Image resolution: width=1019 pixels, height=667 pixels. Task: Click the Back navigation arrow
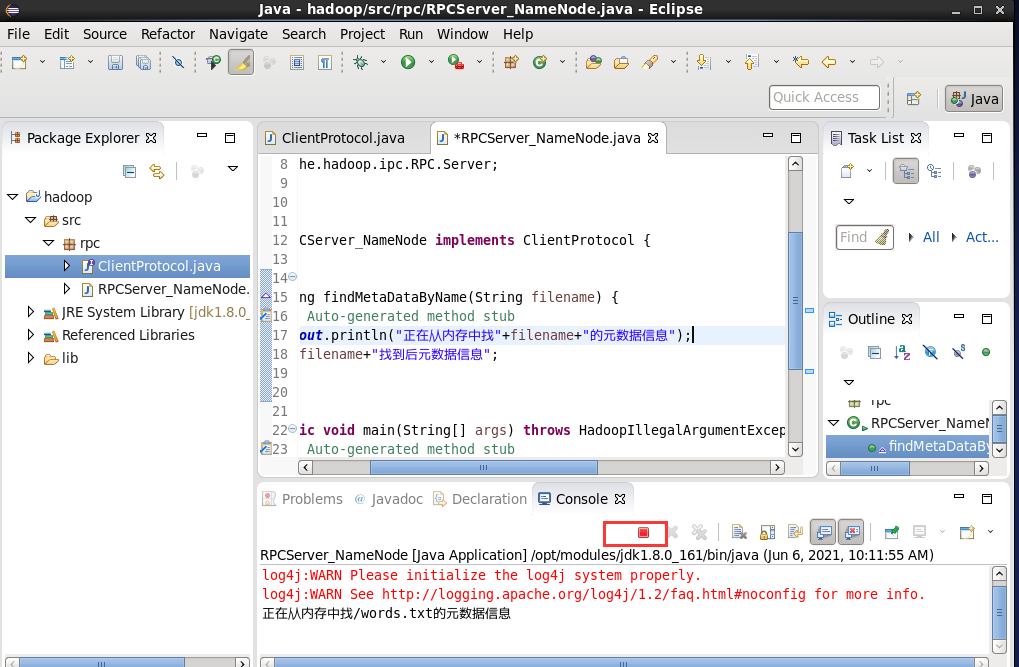pos(829,62)
